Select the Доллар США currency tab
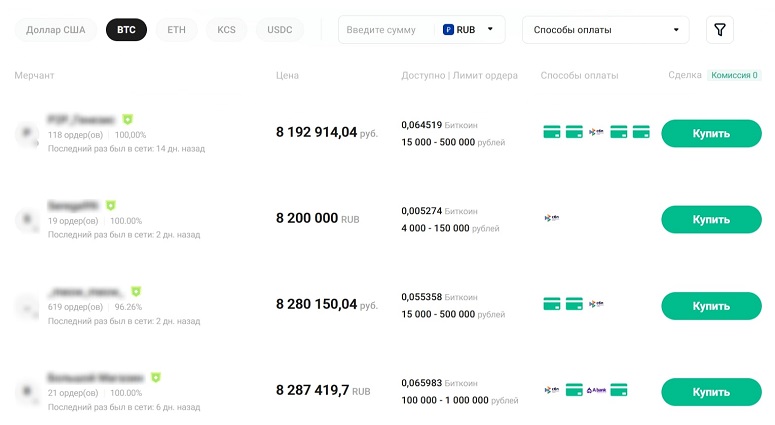Image resolution: width=775 pixels, height=425 pixels. [x=55, y=30]
